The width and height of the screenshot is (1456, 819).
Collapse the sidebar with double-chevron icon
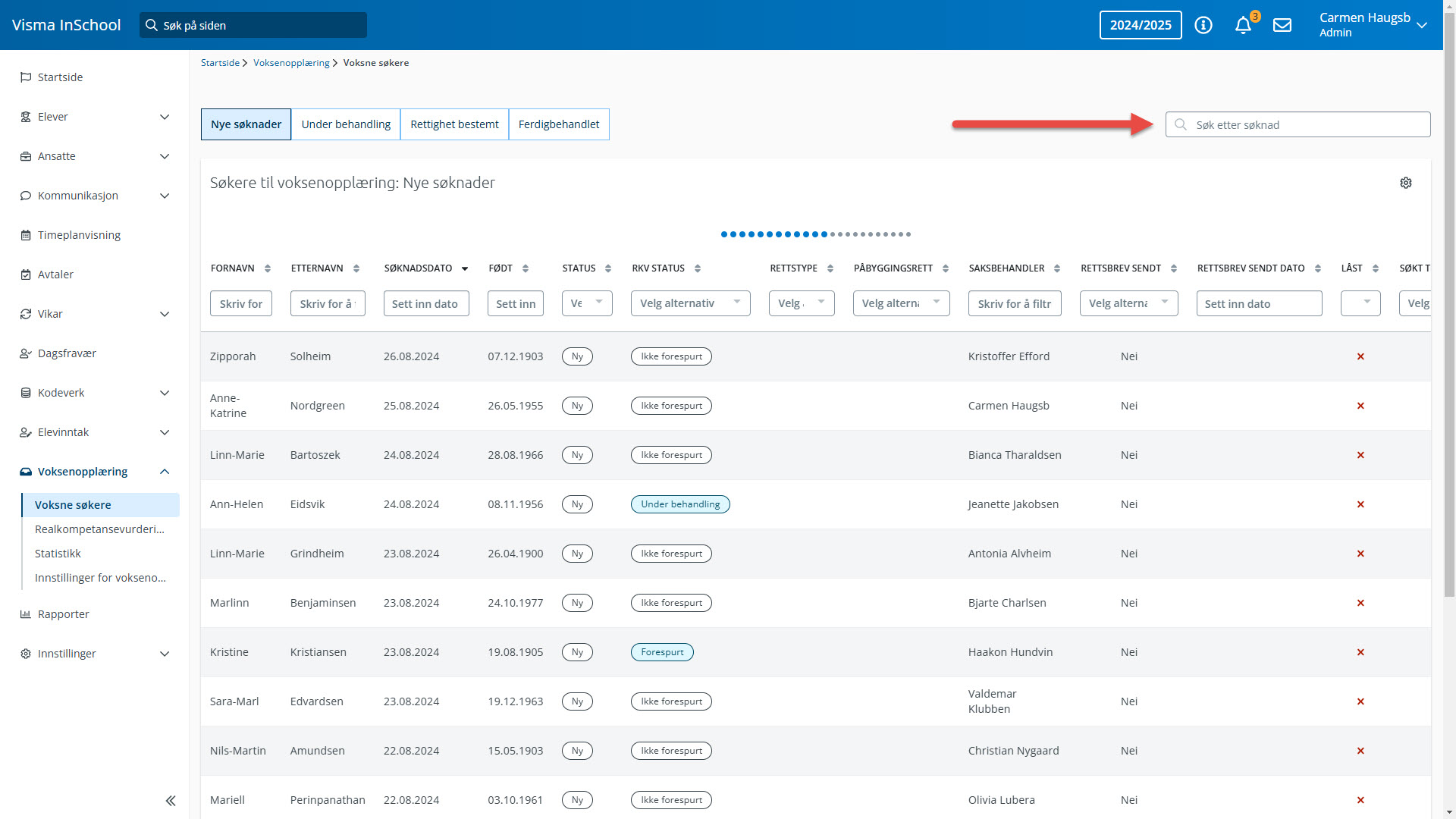click(171, 800)
